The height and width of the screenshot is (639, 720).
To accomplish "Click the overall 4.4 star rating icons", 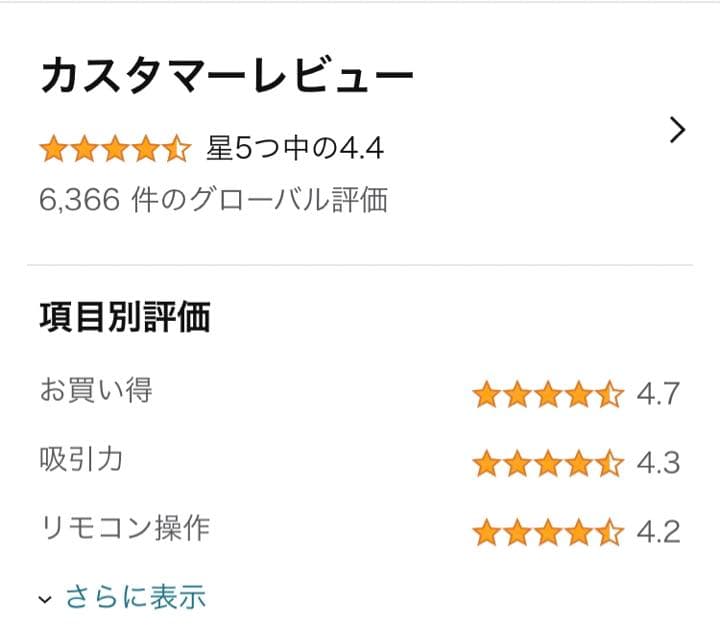I will point(115,150).
